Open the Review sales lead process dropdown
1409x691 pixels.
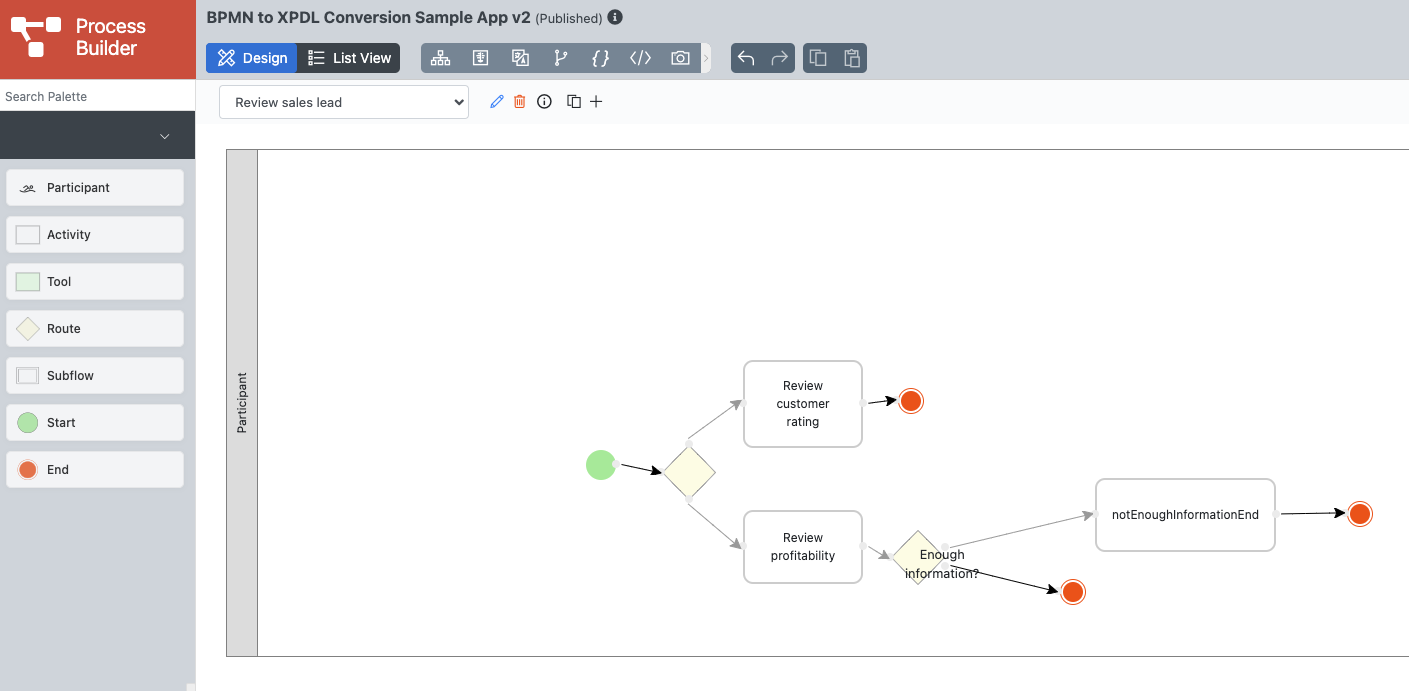pyautogui.click(x=344, y=102)
